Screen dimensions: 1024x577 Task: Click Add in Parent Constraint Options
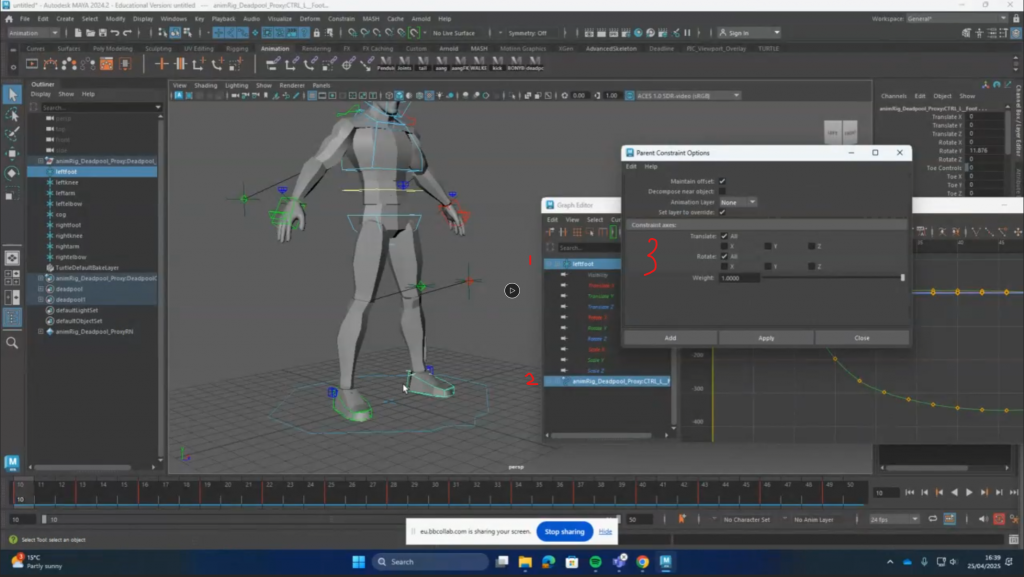670,338
